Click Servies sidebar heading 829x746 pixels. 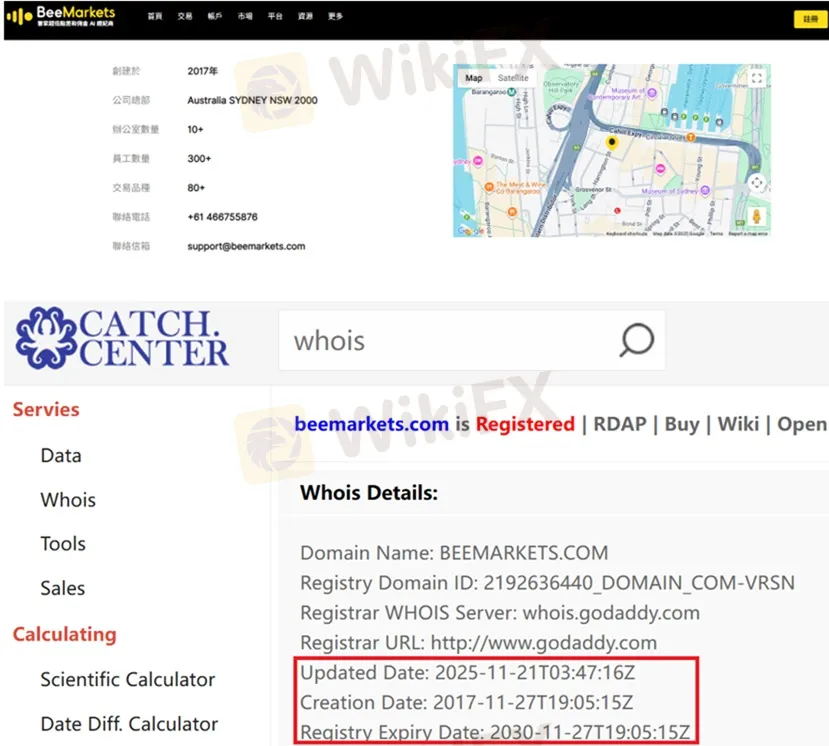point(46,410)
